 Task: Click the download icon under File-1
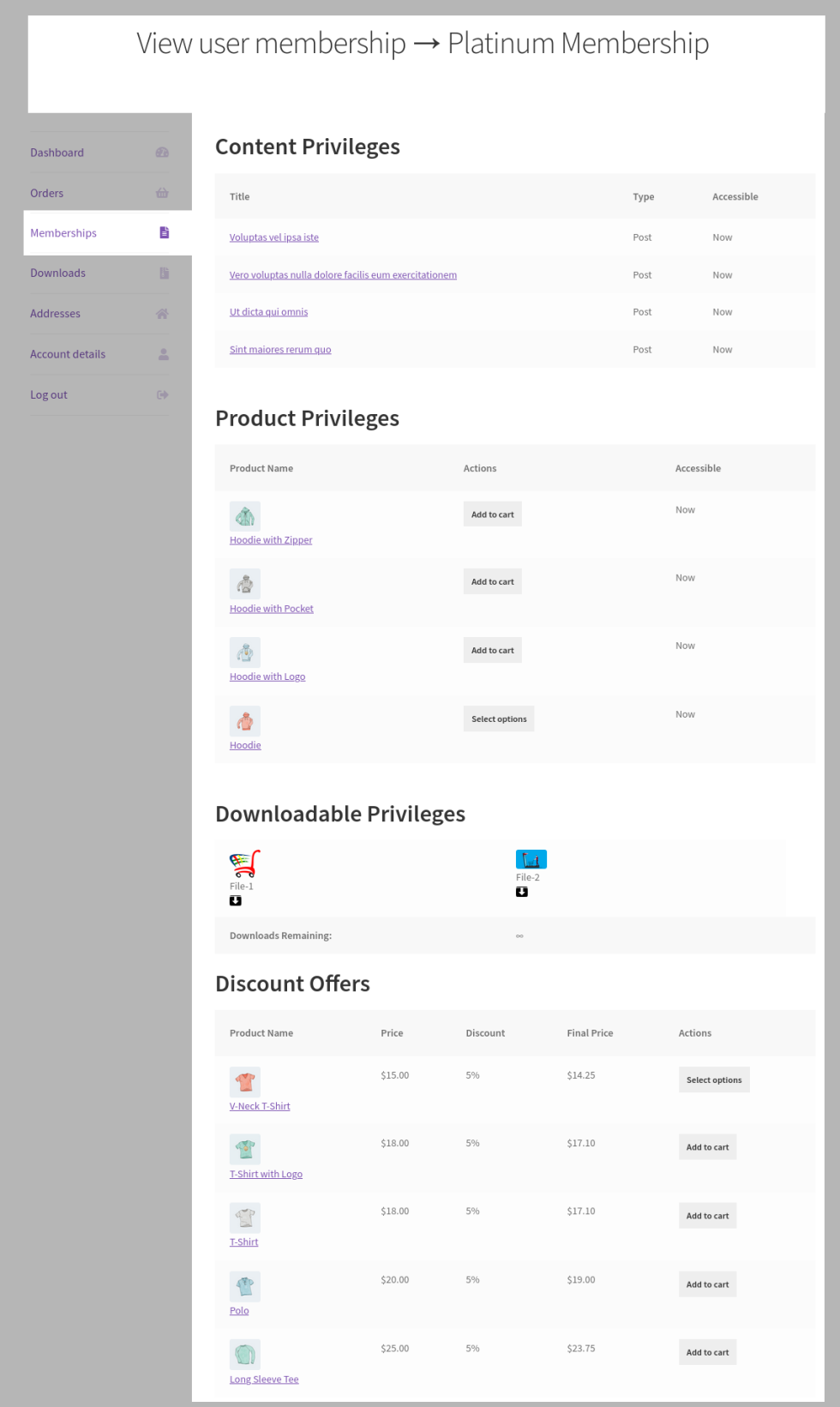click(x=236, y=901)
